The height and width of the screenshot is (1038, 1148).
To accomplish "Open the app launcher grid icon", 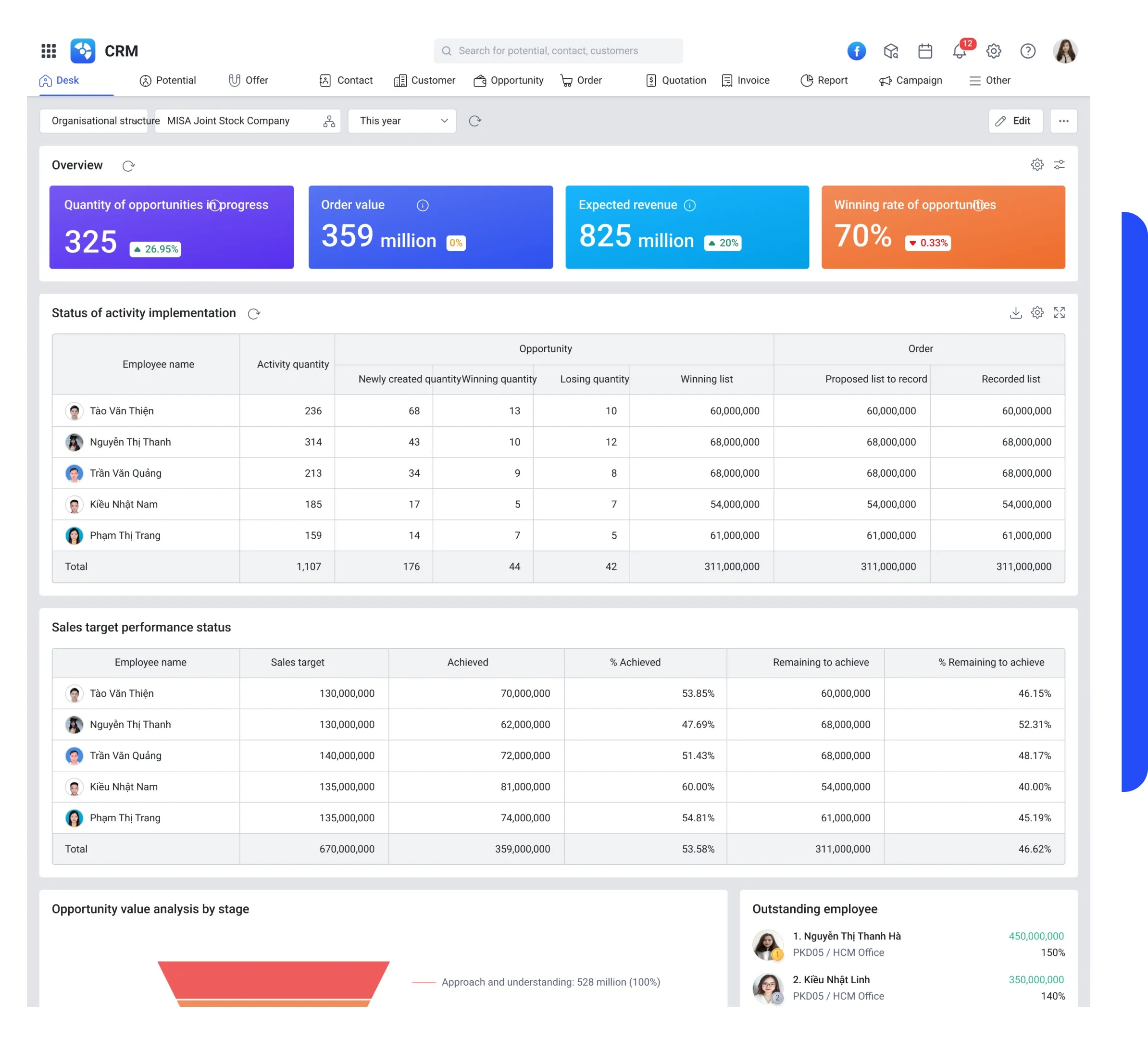I will pos(49,50).
